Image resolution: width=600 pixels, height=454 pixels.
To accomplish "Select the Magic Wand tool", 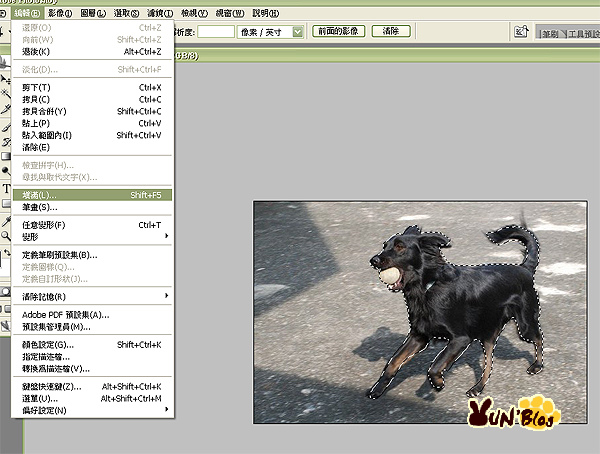I will point(5,93).
